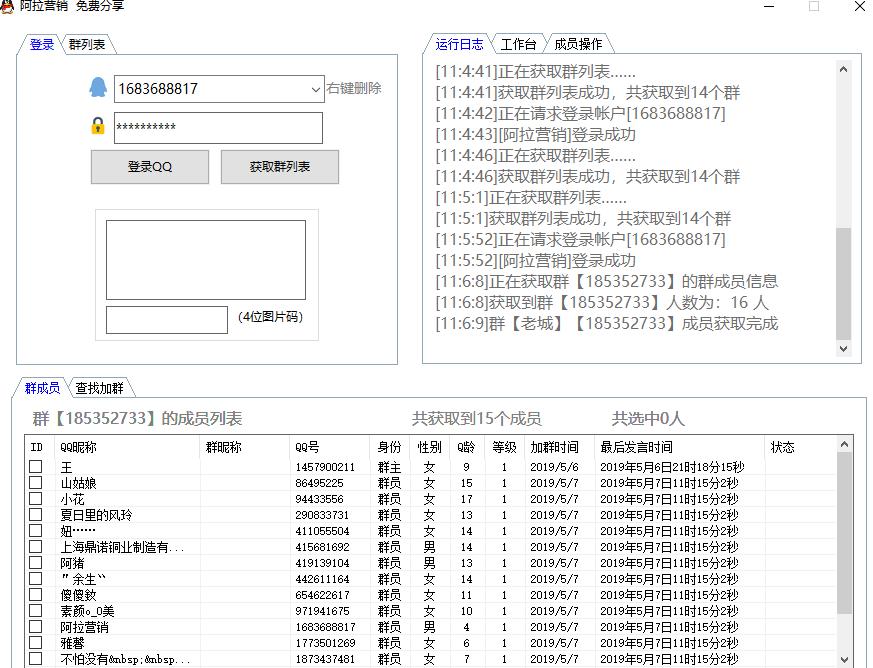Tick the checkbox for 阿拉营销 member row
The height and width of the screenshot is (668, 873).
[36, 627]
